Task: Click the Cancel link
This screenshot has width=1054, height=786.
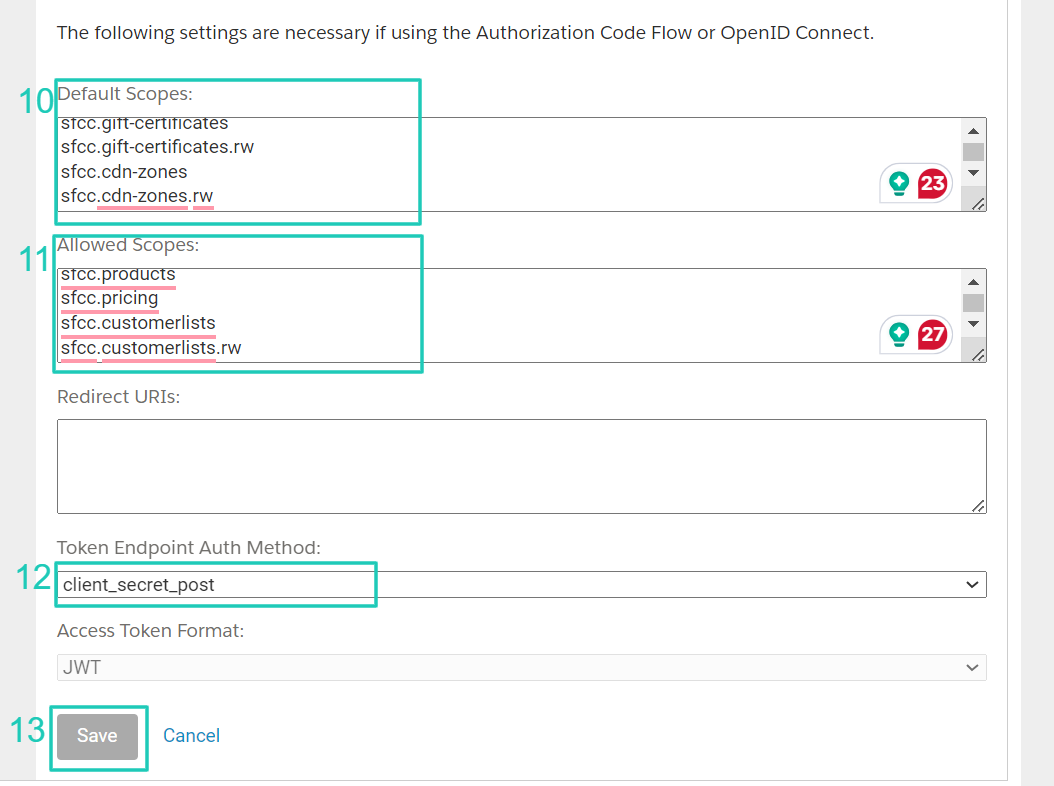Action: (191, 735)
